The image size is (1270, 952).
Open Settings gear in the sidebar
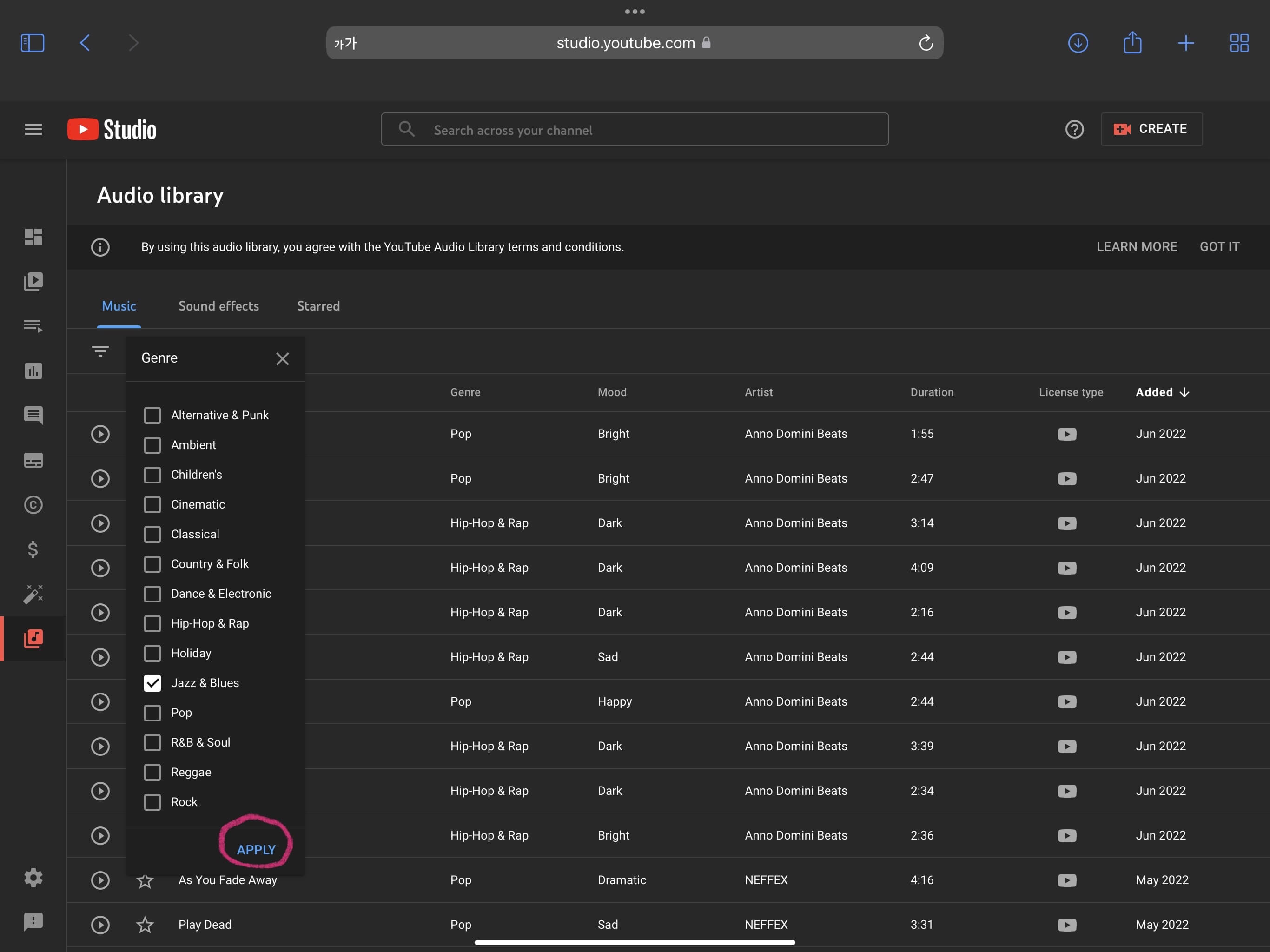click(33, 877)
